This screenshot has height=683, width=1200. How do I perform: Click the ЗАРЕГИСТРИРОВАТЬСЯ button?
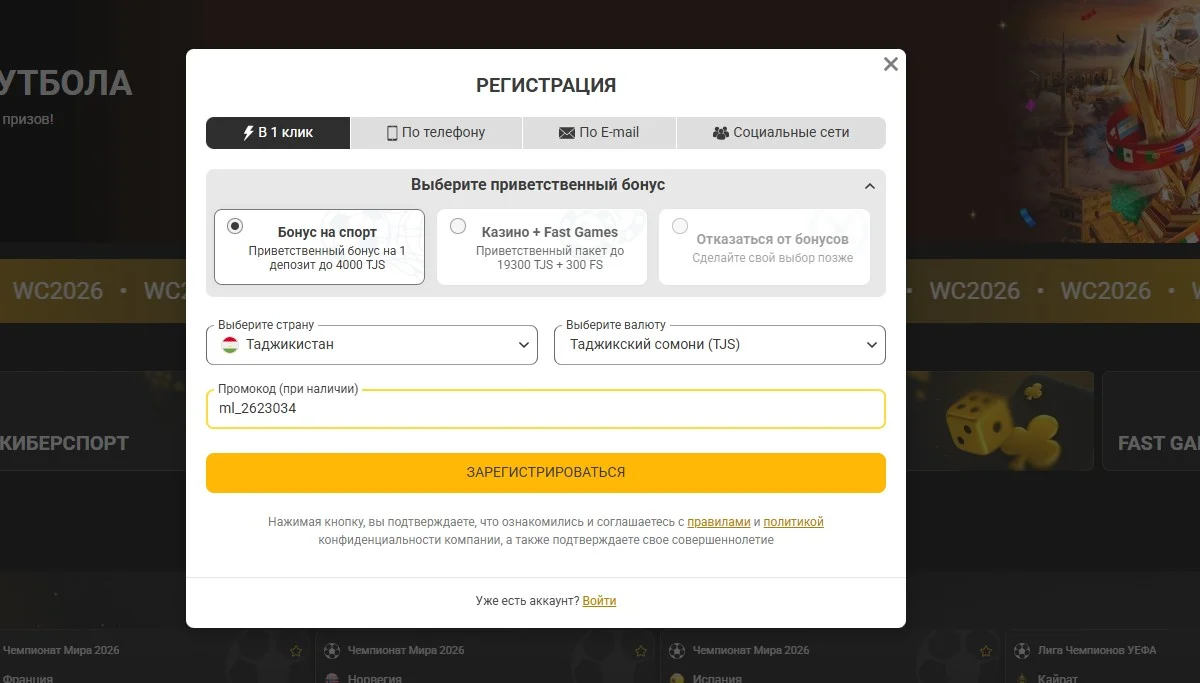tap(546, 472)
